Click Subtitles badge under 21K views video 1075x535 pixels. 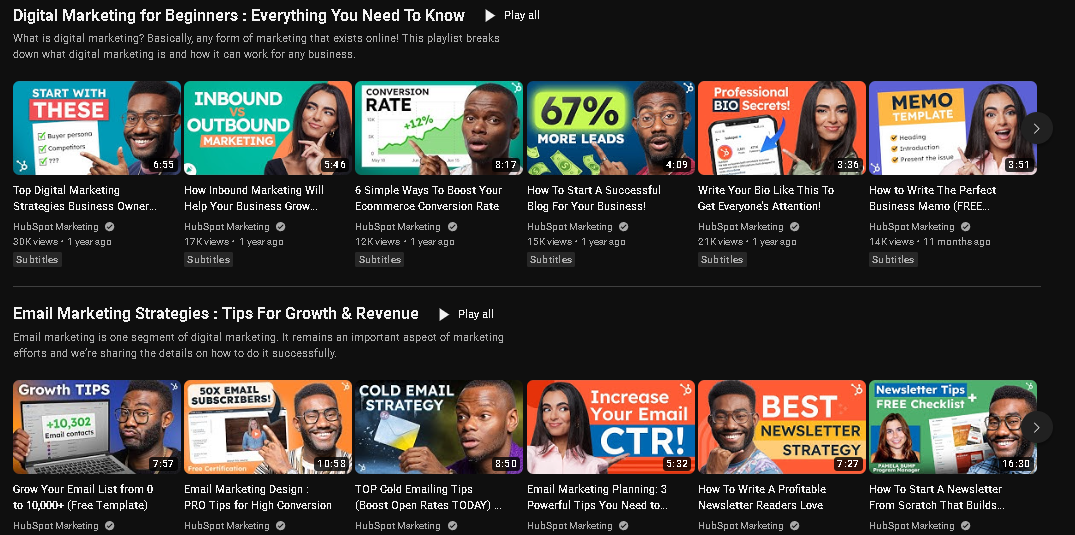coord(722,259)
